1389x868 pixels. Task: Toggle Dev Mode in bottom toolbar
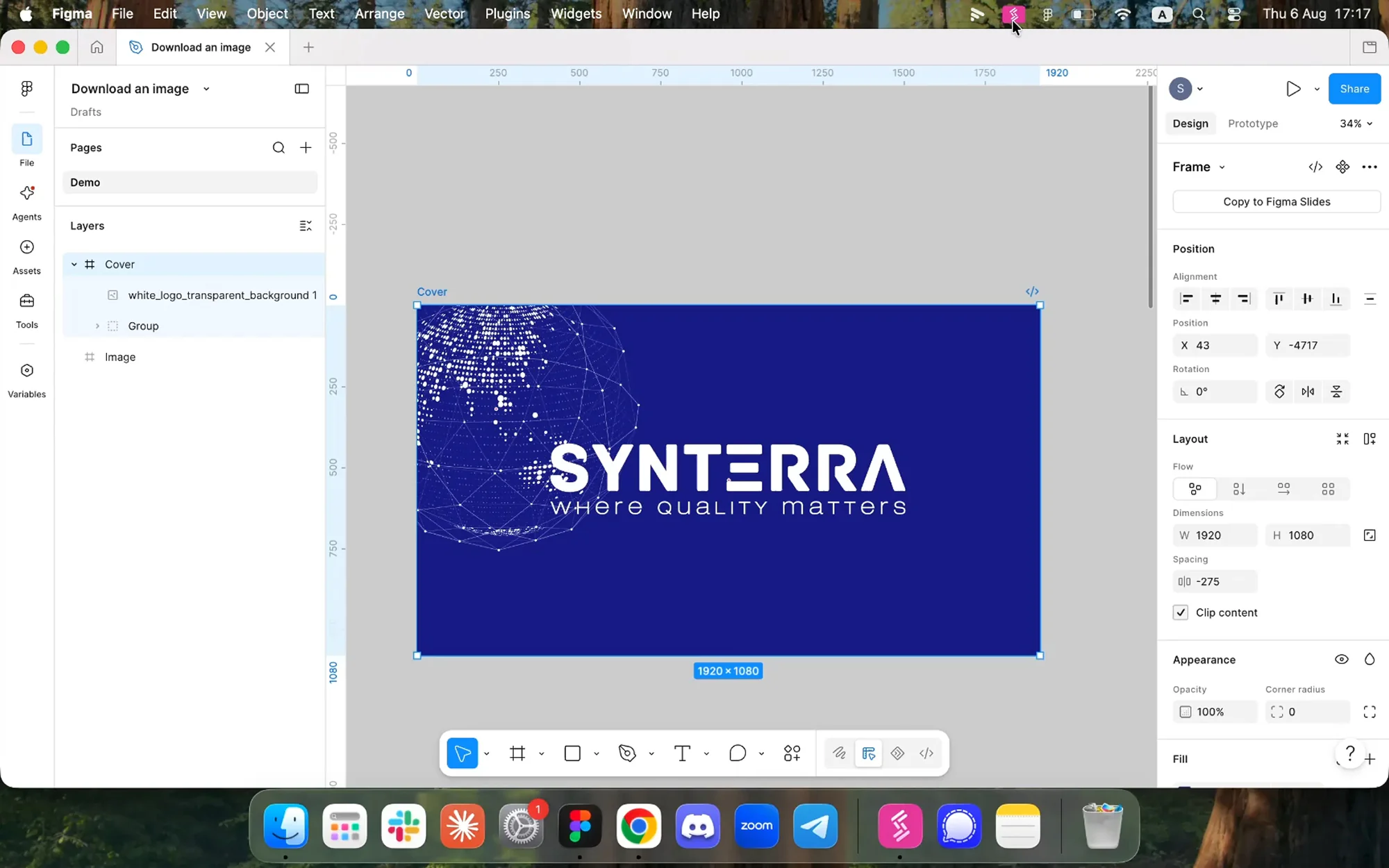pyautogui.click(x=926, y=753)
